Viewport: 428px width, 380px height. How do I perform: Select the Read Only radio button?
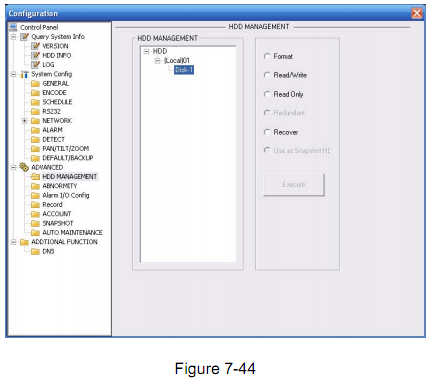pos(267,94)
